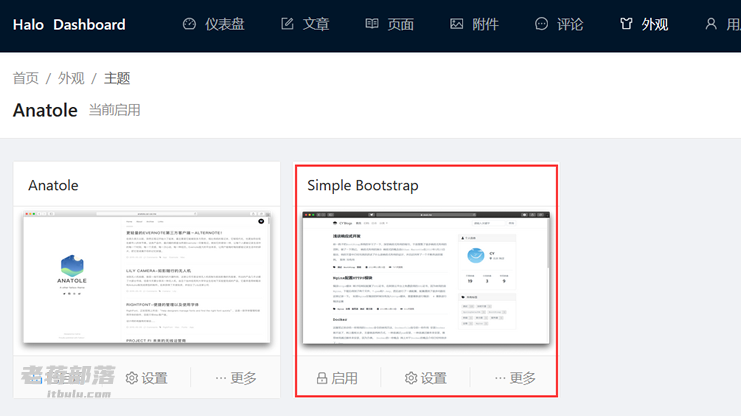Click ellipsis icon on Simple Bootstrap card
The height and width of the screenshot is (416, 741).
500,378
